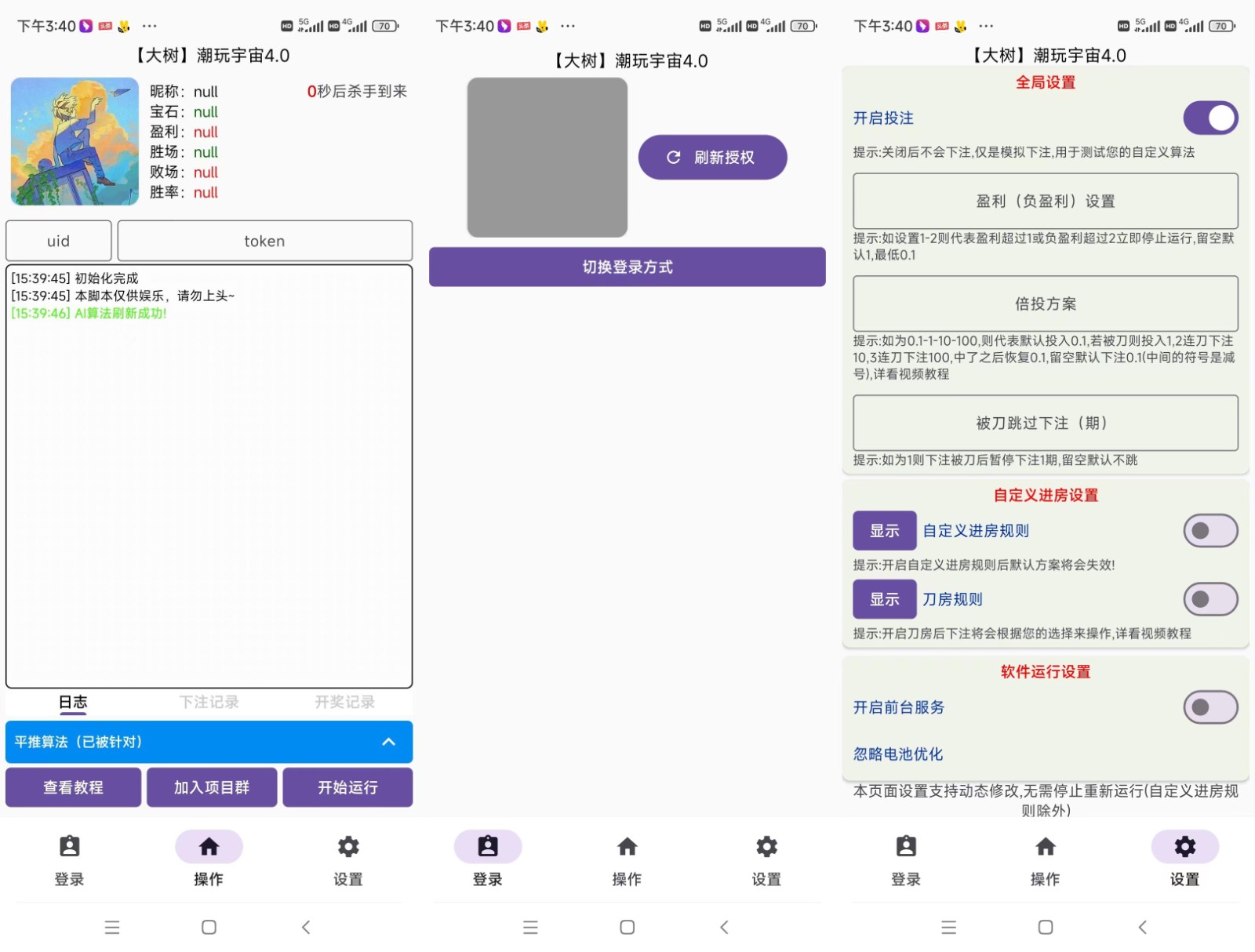1255x952 pixels.
Task: Switch to the 开奖记录 tab
Action: tap(344, 702)
